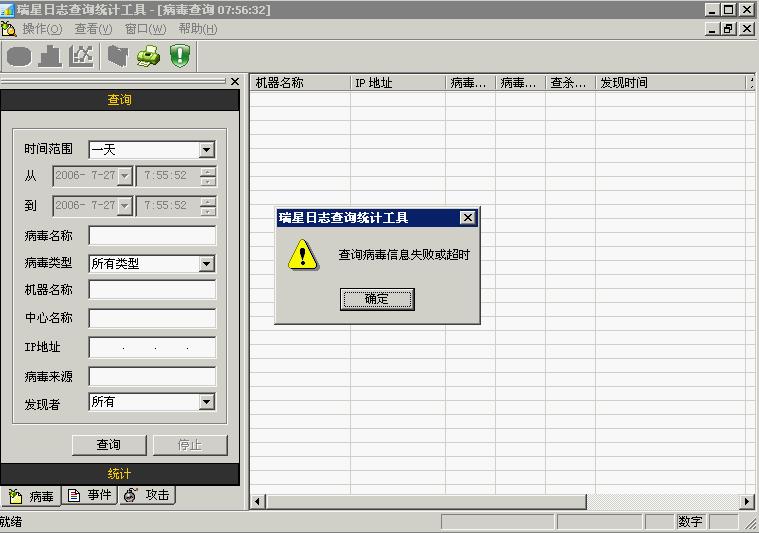Screen dimensions: 759x533
Task: Click the 就绪 status bar text
Action: click(11, 522)
